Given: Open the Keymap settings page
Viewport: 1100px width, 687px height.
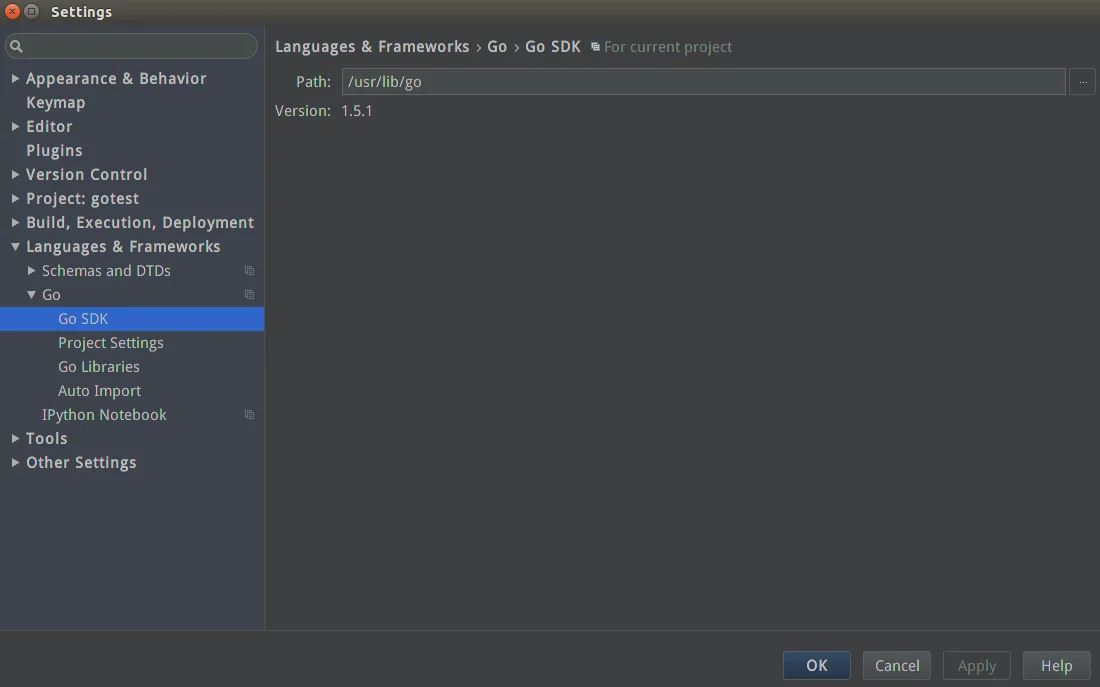Looking at the screenshot, I should click(56, 102).
